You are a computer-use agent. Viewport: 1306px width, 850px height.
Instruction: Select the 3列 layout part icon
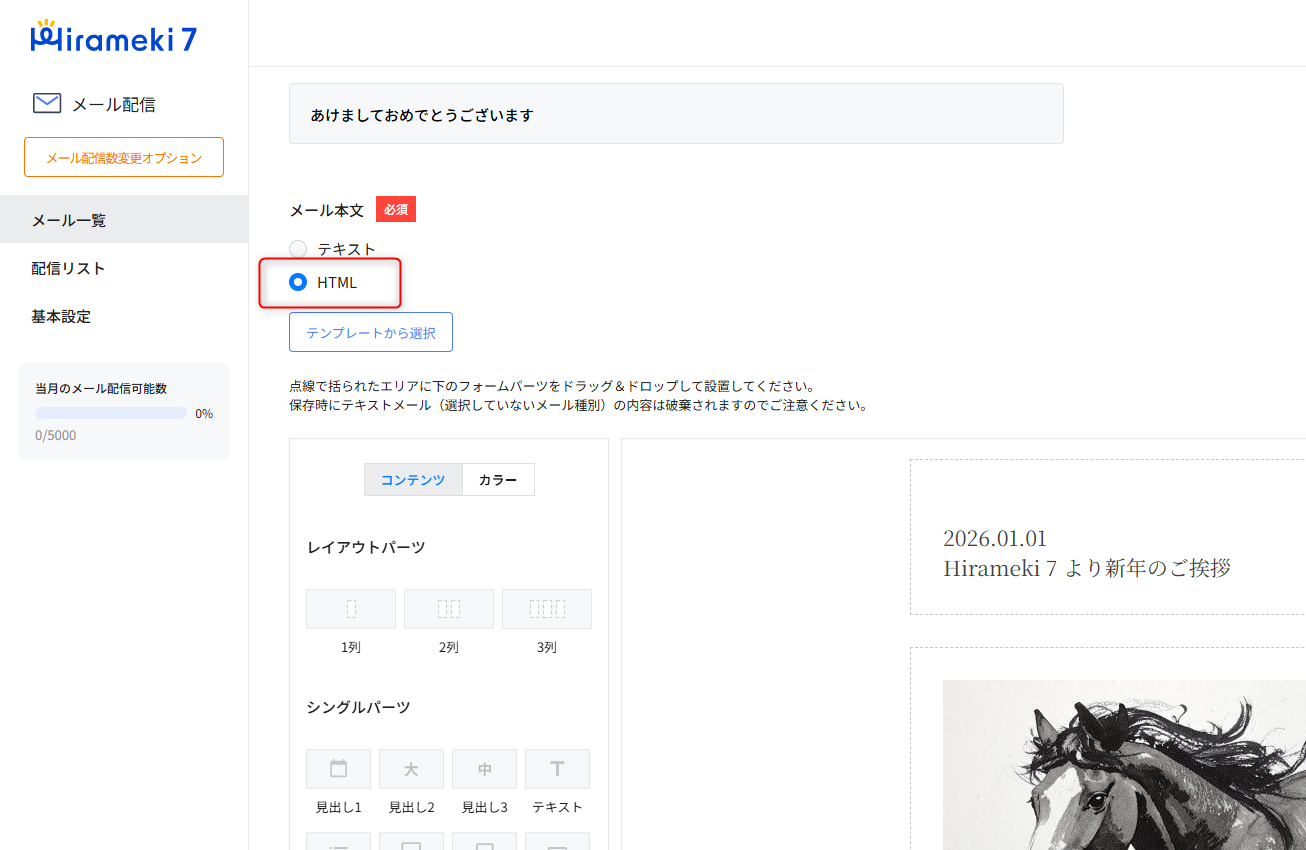click(x=546, y=608)
